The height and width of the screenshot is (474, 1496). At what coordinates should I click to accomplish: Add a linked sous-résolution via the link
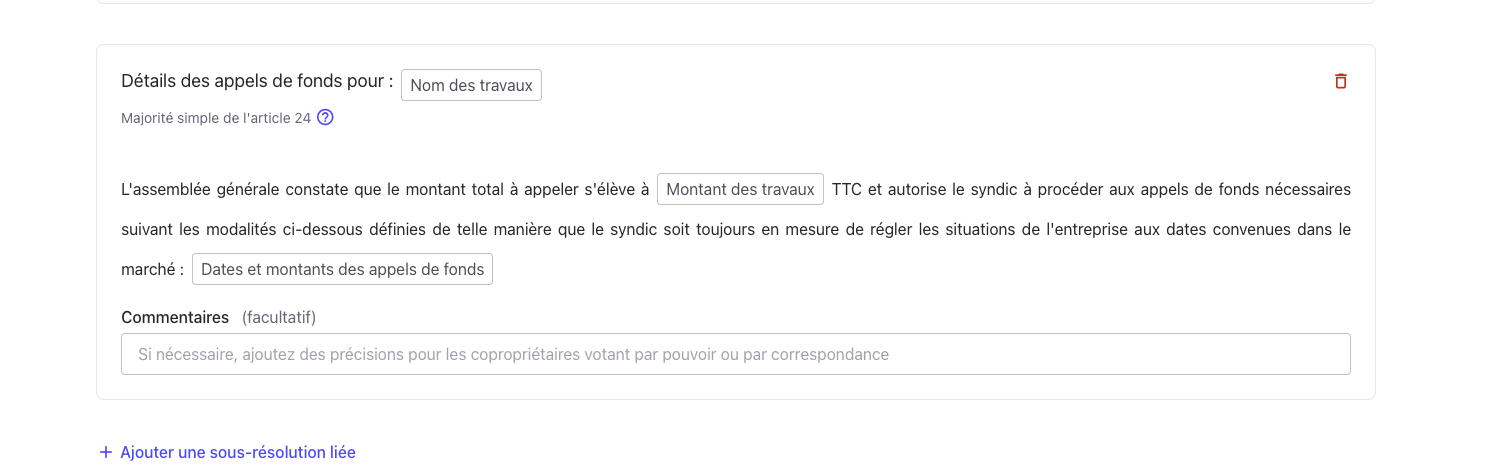[238, 452]
